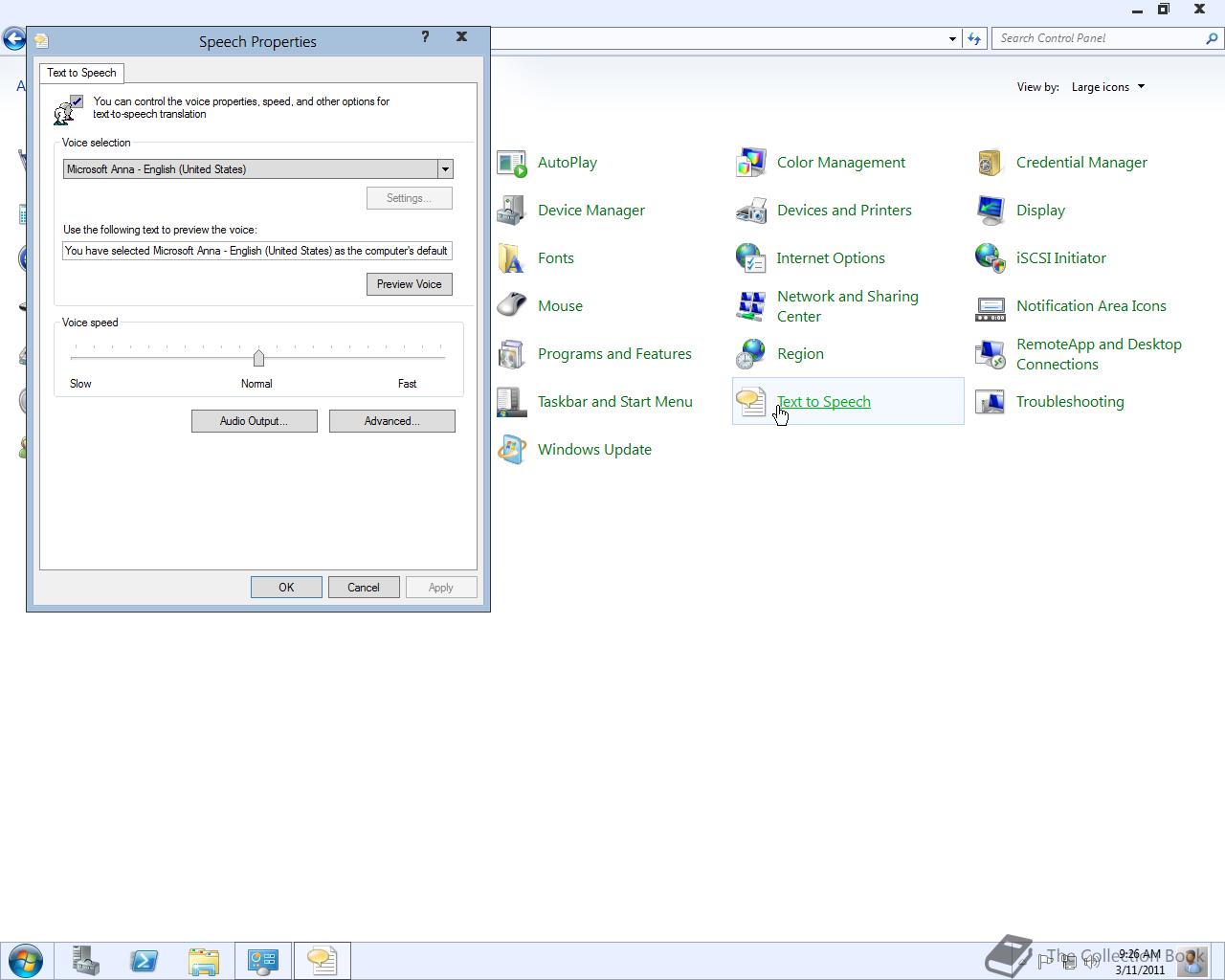Click the Search Control Panel box
Image resolution: width=1225 pixels, height=980 pixels.
[1099, 38]
